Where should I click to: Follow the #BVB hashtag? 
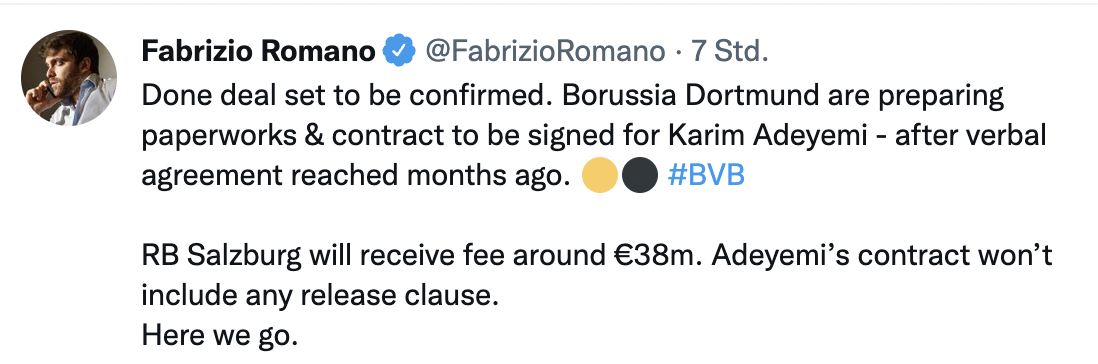click(x=706, y=175)
